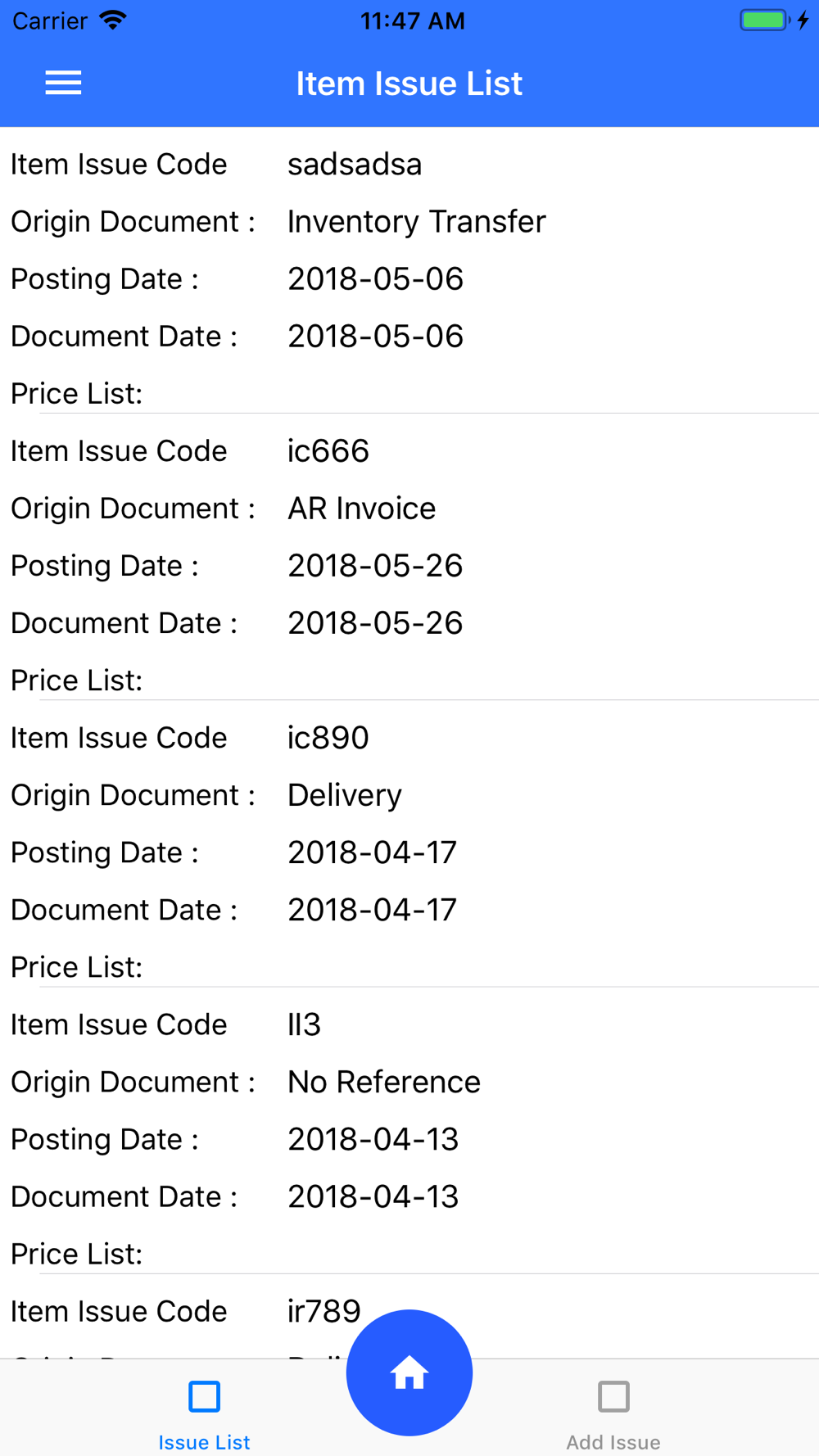Open the Issue List tab label
This screenshot has width=819, height=1456.
point(204,1442)
